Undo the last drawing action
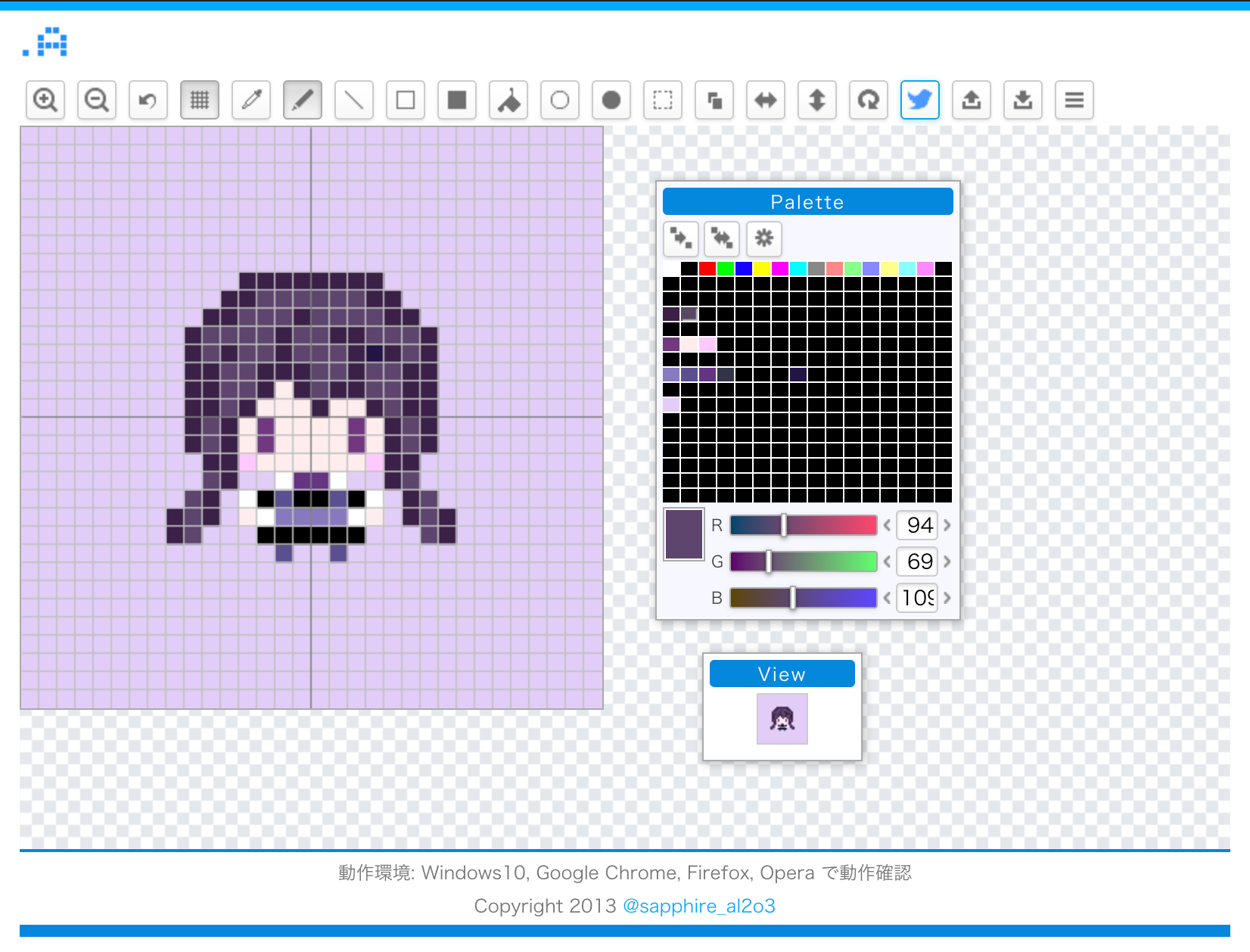This screenshot has height=952, width=1250. tap(148, 100)
